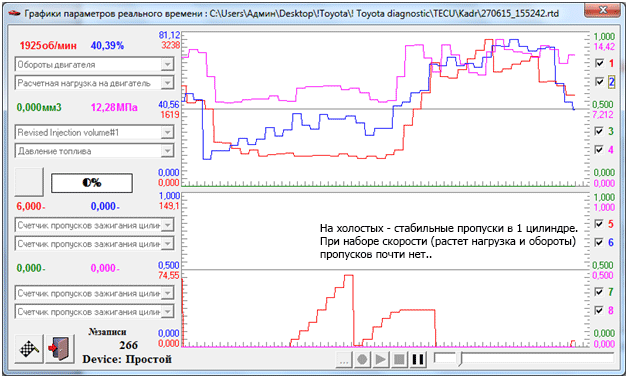Open the Revised Injection volume#1 dropdown
The image size is (628, 378).
[x=95, y=132]
